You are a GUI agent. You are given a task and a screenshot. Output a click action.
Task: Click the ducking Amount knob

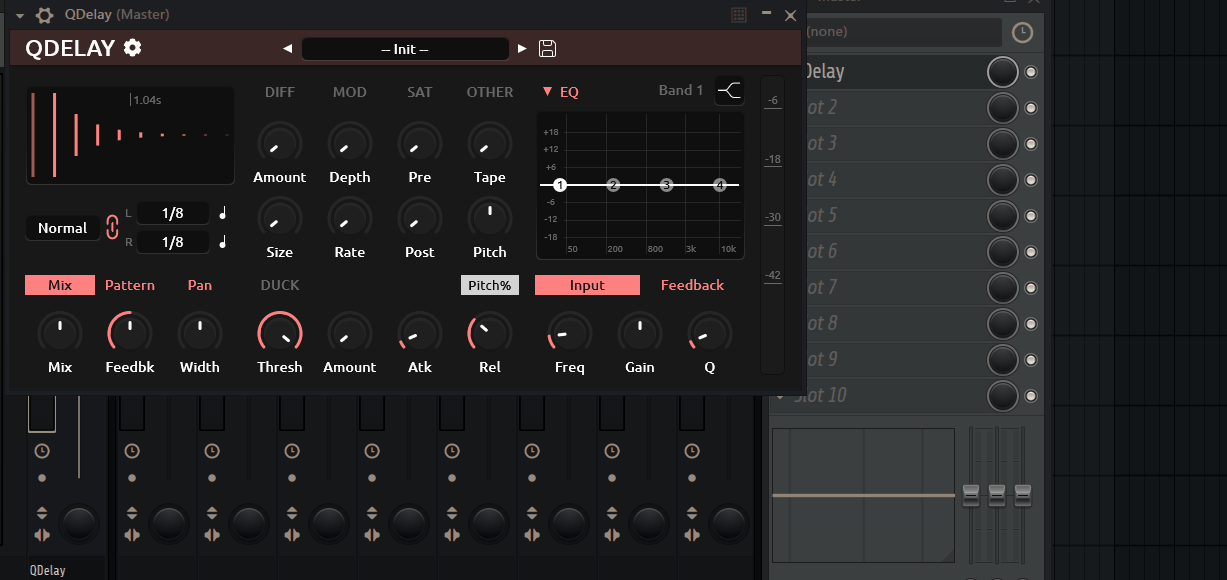pyautogui.click(x=350, y=332)
